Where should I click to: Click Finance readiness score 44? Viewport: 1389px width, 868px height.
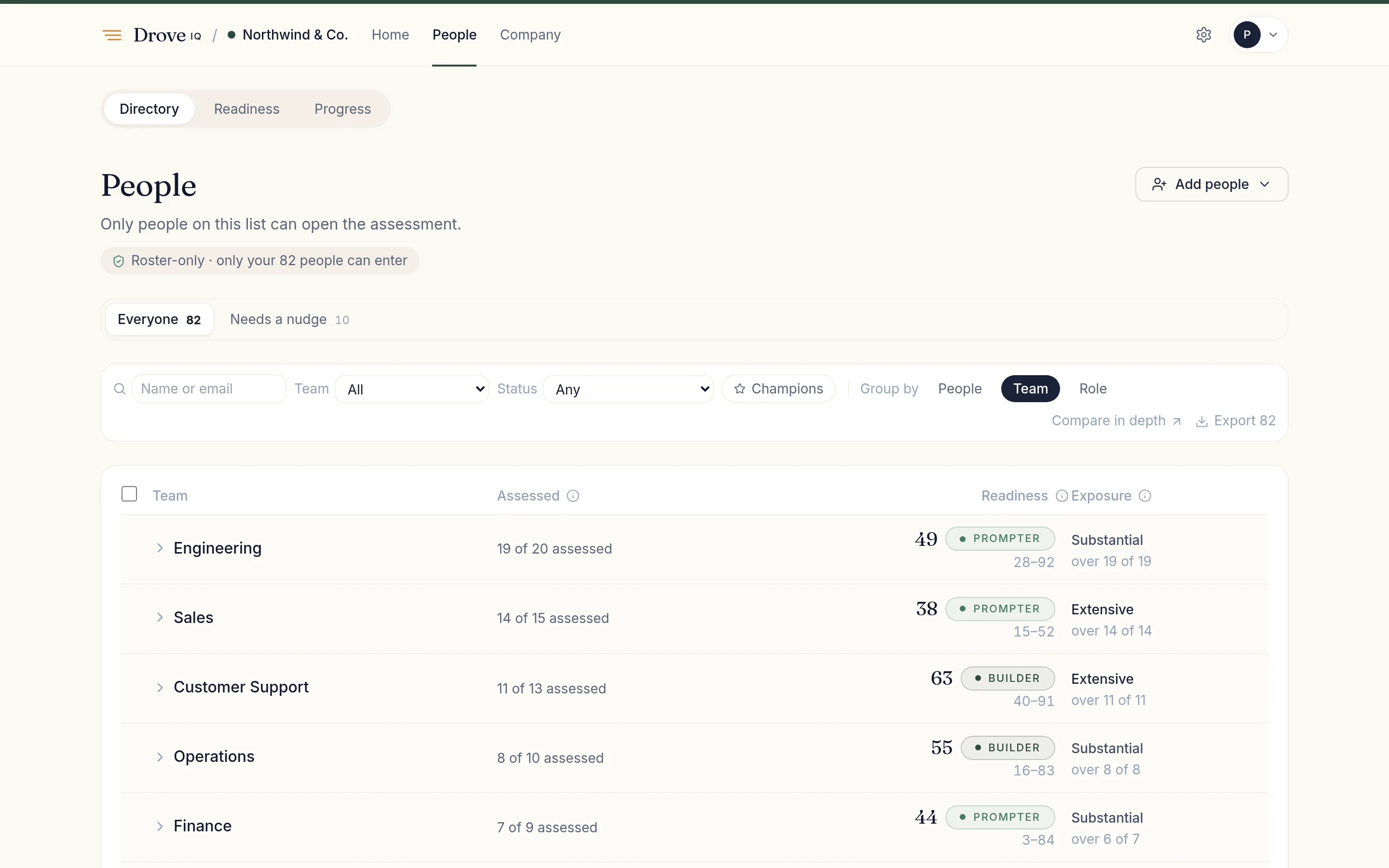click(x=926, y=817)
